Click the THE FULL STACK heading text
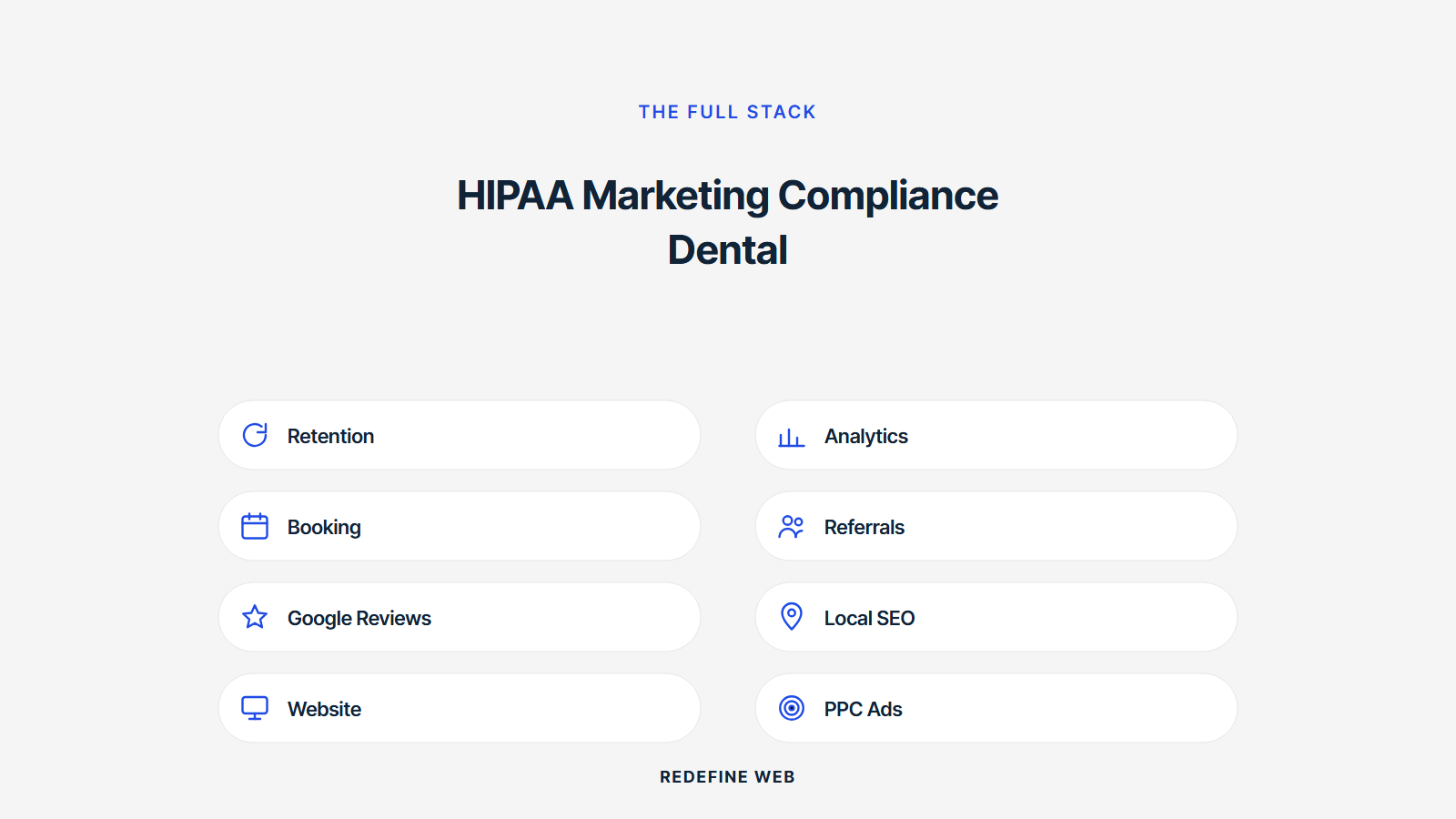 [x=727, y=112]
